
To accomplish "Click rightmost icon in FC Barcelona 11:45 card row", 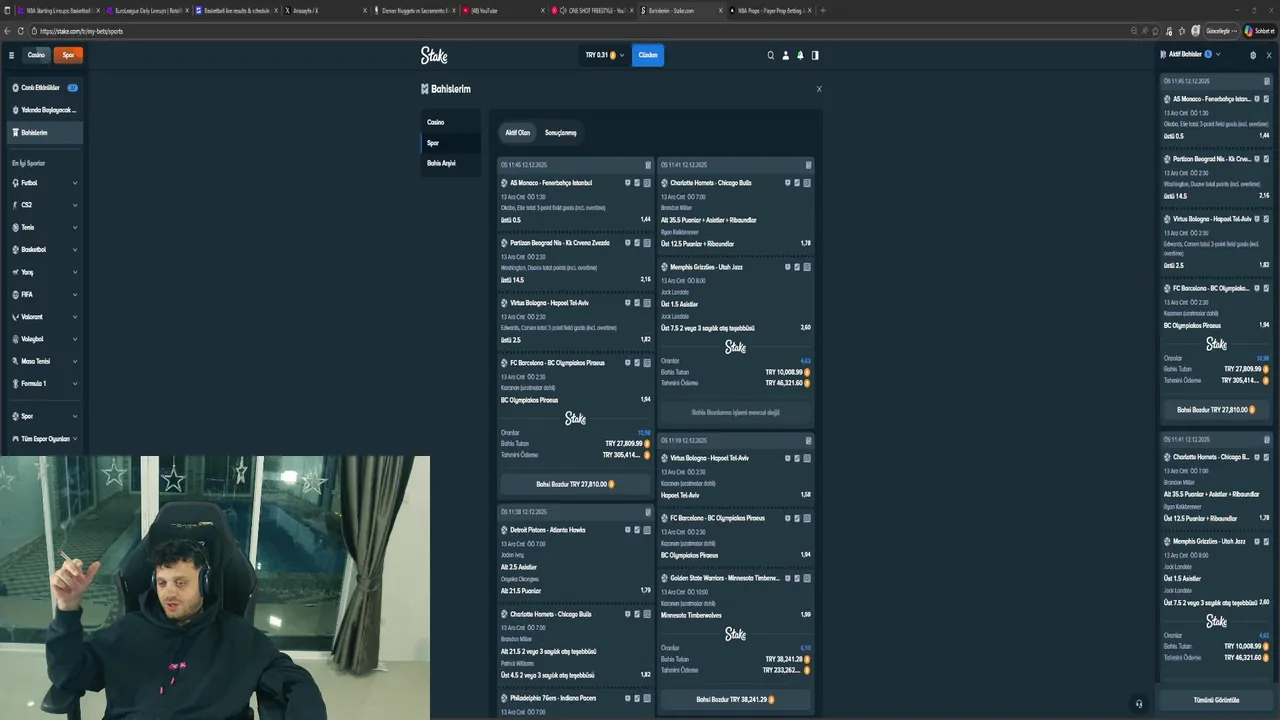I will (647, 363).
